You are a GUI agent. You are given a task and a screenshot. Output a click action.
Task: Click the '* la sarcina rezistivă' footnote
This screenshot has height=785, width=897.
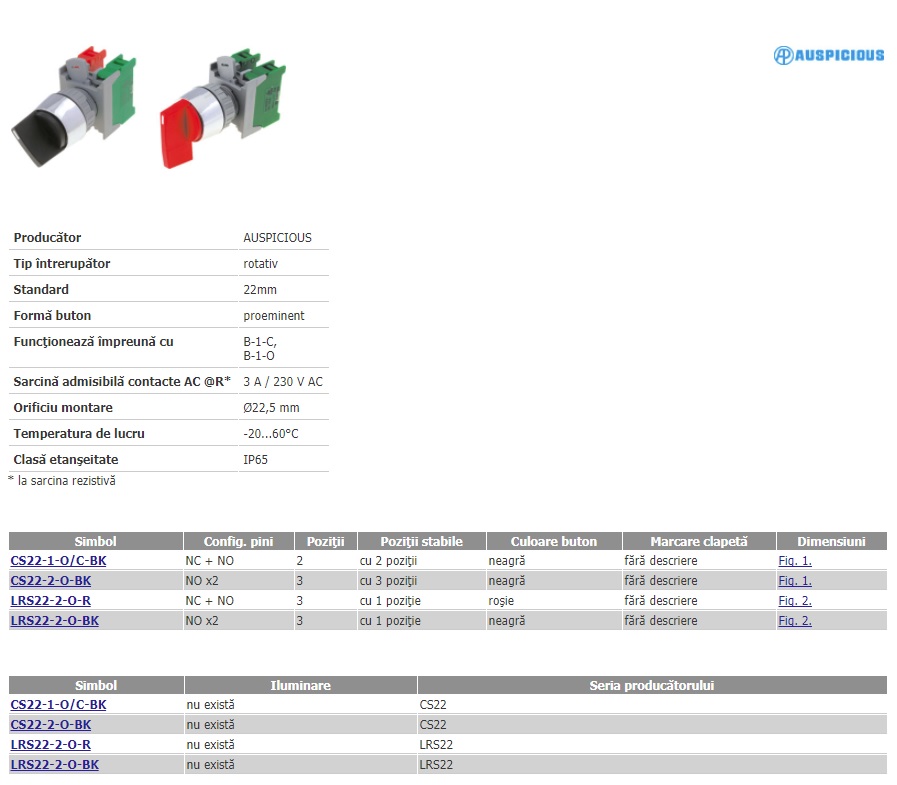(x=62, y=481)
